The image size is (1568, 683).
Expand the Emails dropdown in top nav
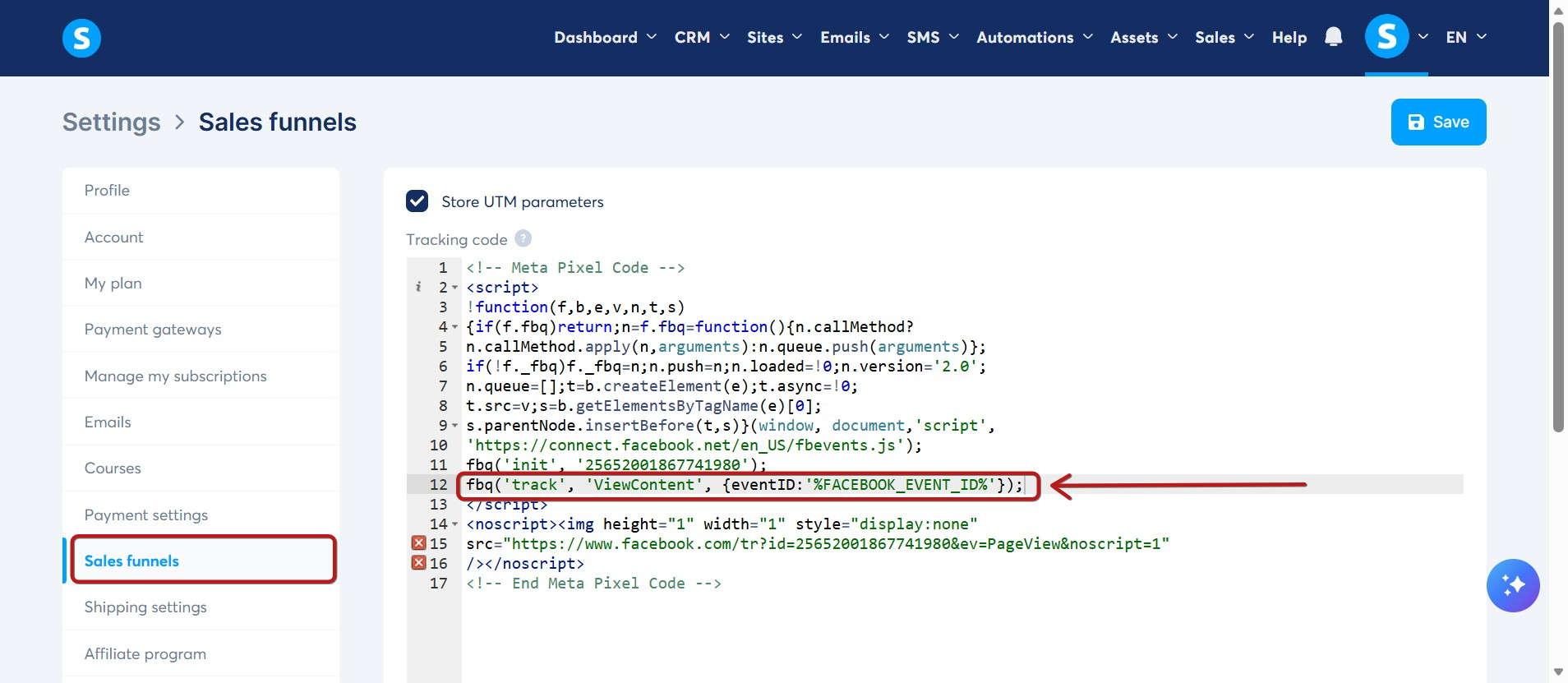pos(855,37)
